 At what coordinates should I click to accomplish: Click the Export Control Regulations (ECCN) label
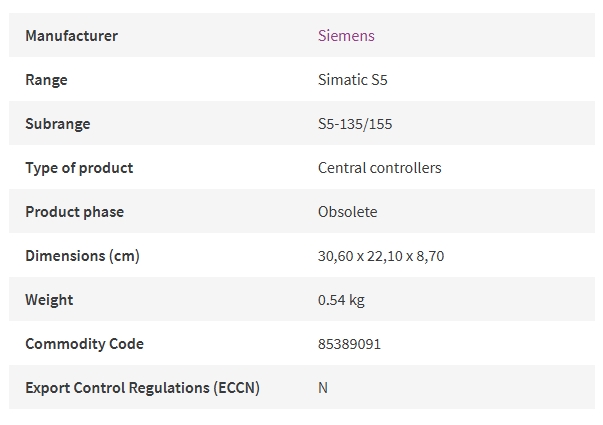(142, 388)
